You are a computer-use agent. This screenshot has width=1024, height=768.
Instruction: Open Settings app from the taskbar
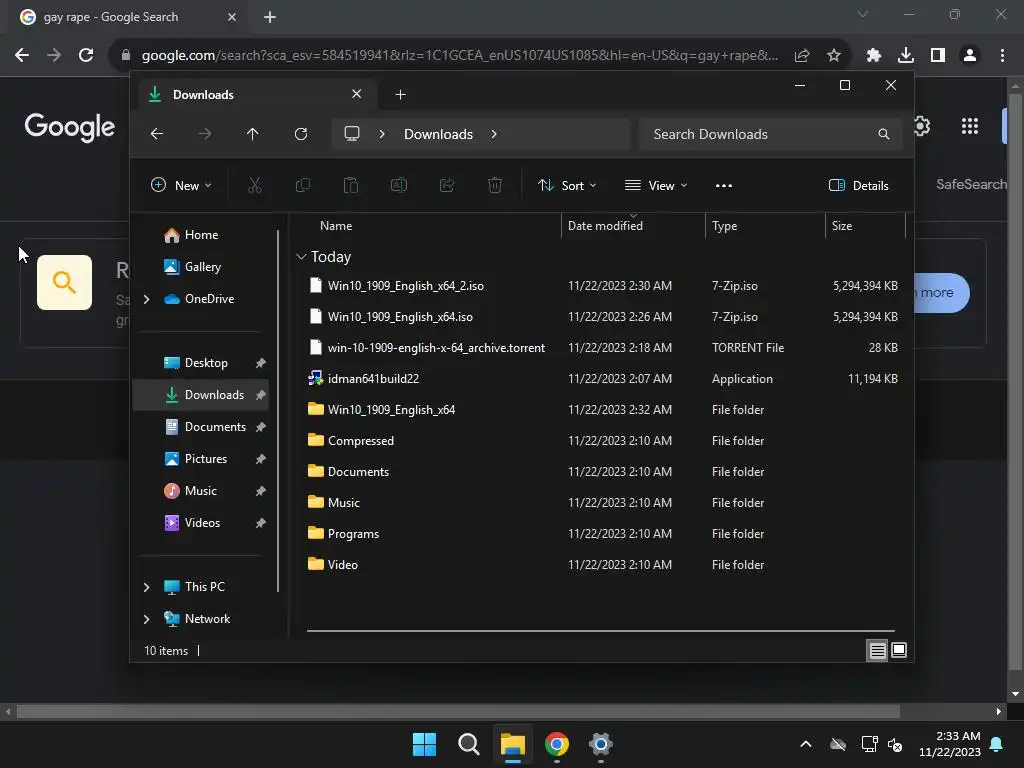tap(600, 744)
